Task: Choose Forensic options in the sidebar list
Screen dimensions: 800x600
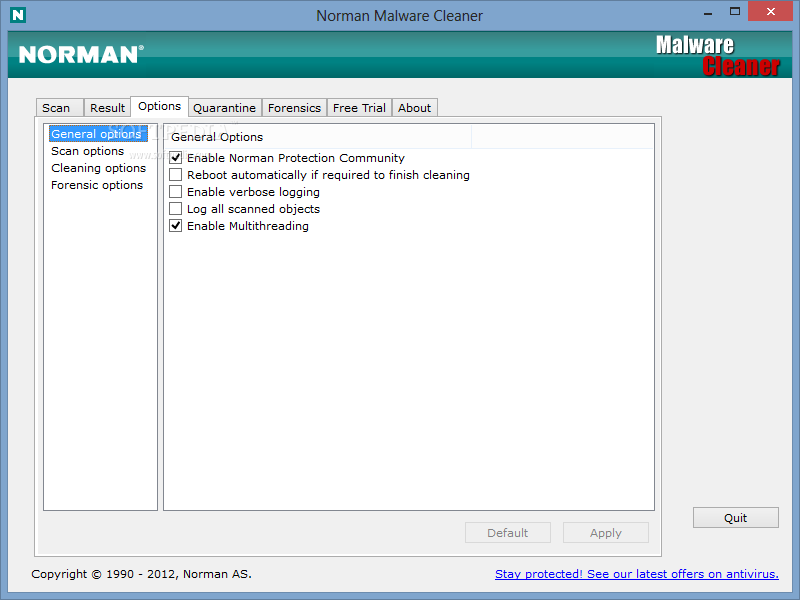Action: pyautogui.click(x=97, y=185)
